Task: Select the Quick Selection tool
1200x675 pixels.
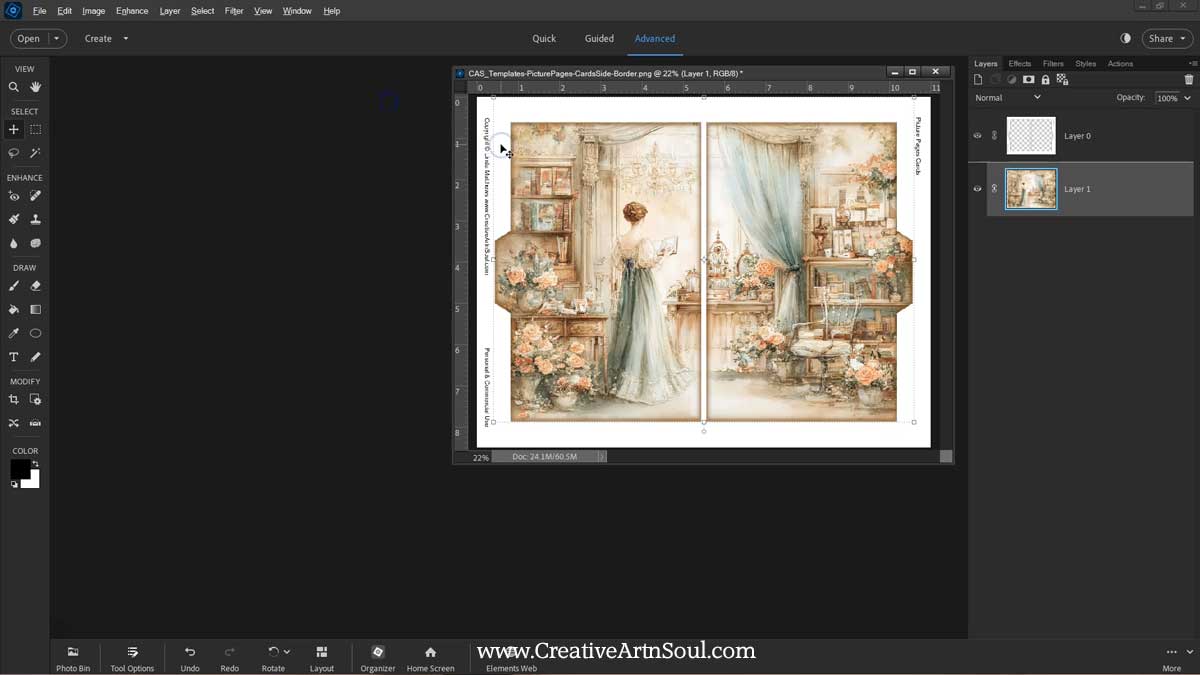Action: point(36,153)
